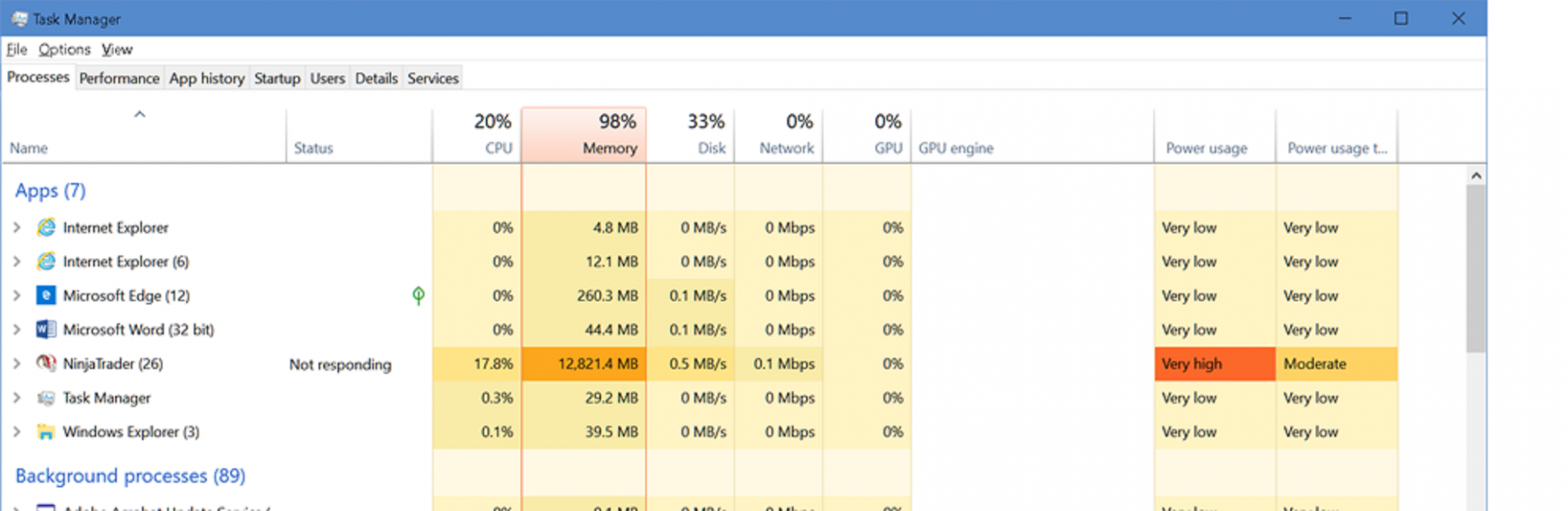Switch to the Performance tab
The width and height of the screenshot is (1568, 511).
(119, 78)
